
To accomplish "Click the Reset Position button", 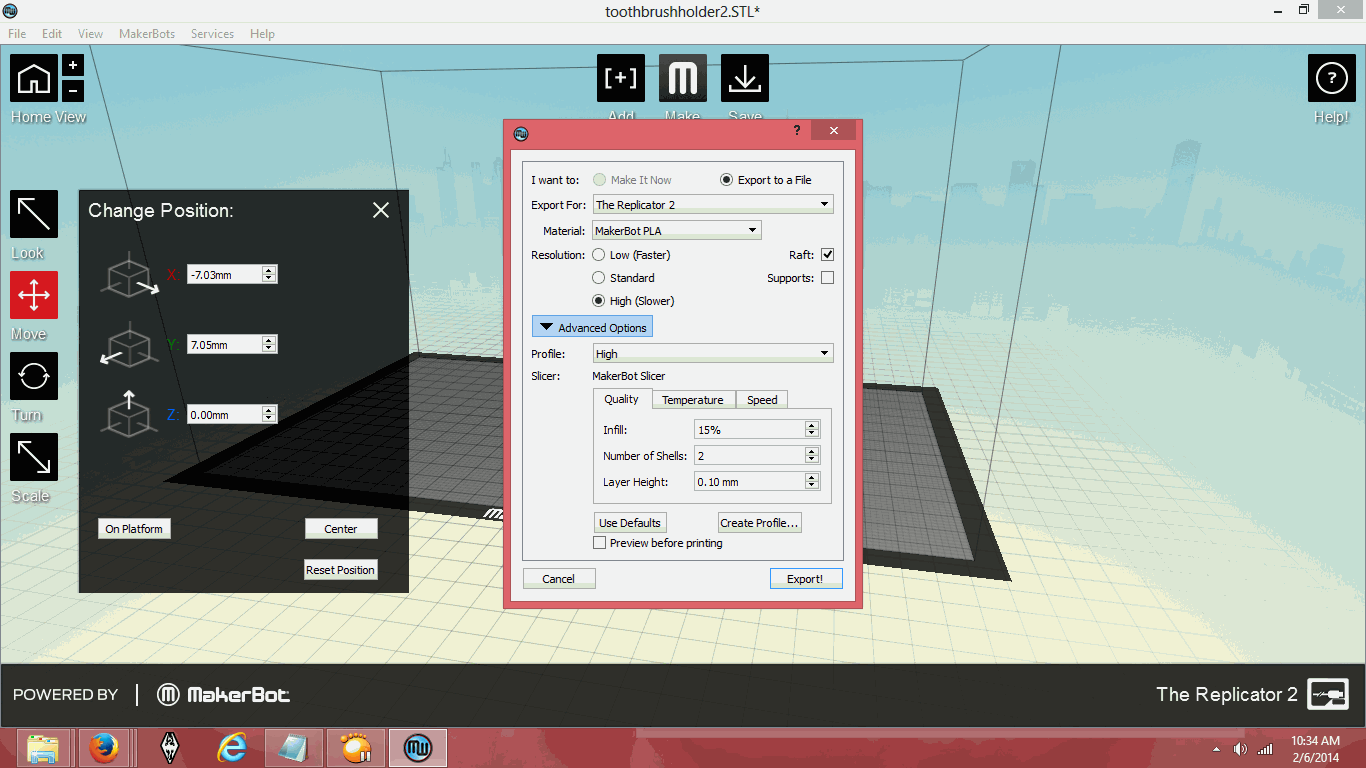I will pyautogui.click(x=341, y=570).
